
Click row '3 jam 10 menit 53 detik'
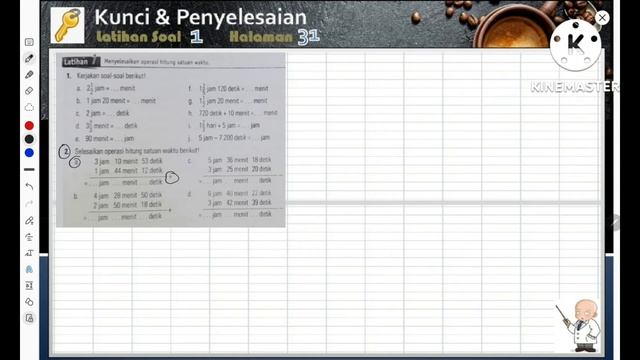point(128,161)
